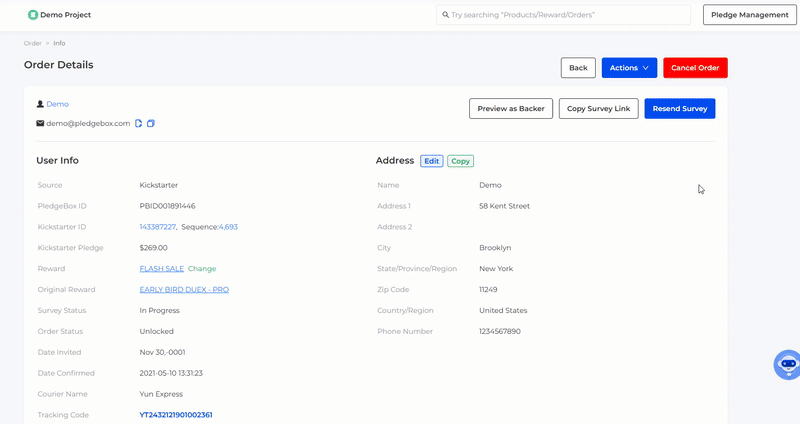Go to Order in the breadcrumb
The image size is (800, 424).
pyautogui.click(x=33, y=43)
